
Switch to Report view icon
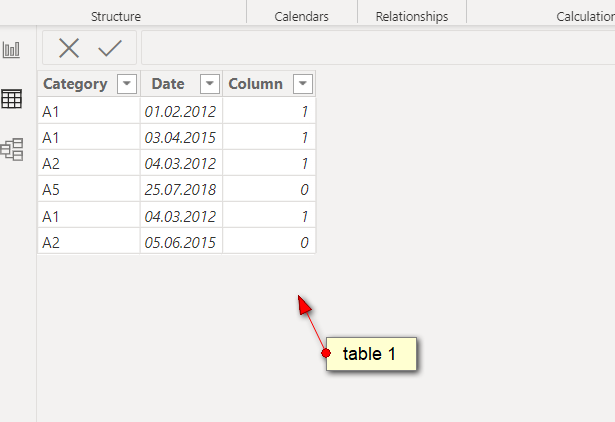[x=11, y=50]
